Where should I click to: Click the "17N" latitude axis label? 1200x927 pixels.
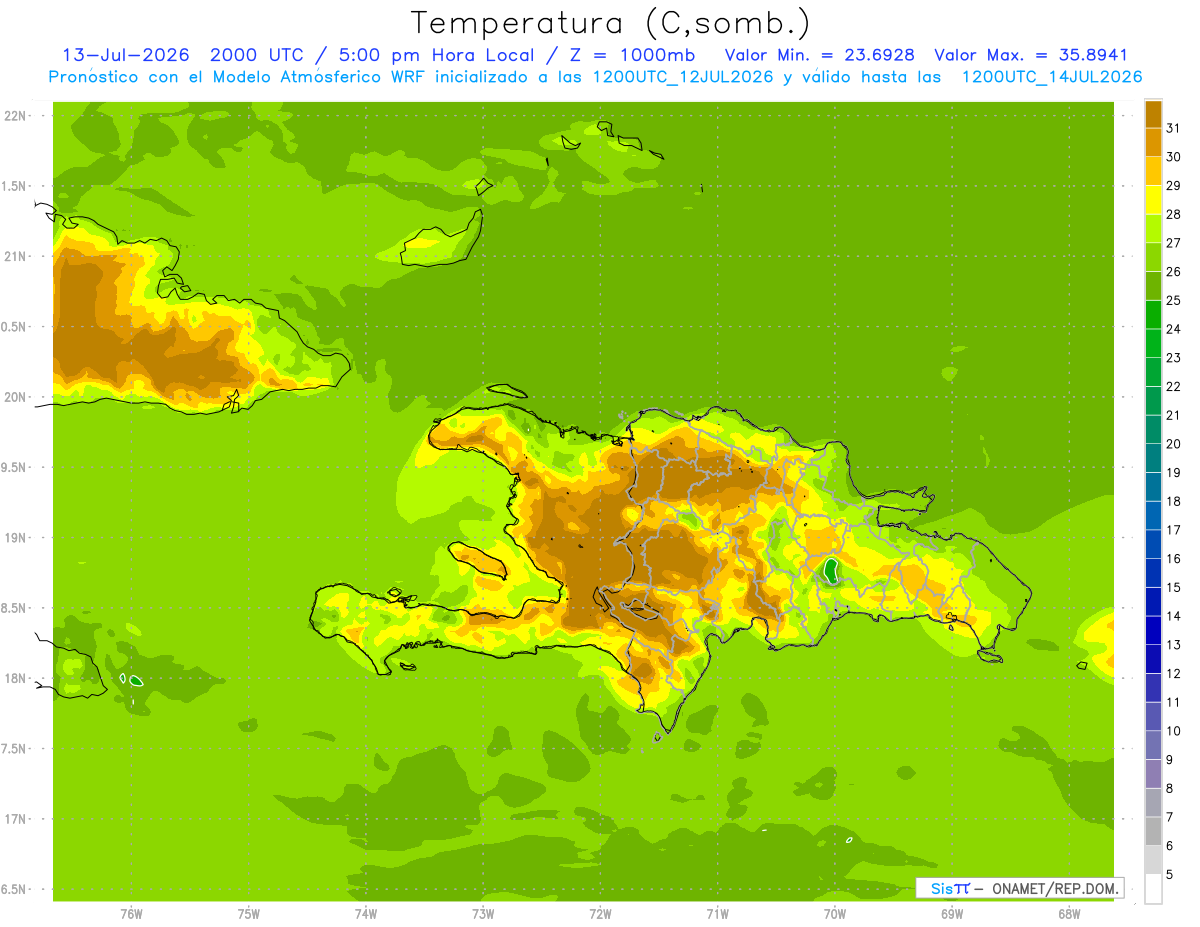tap(17, 819)
